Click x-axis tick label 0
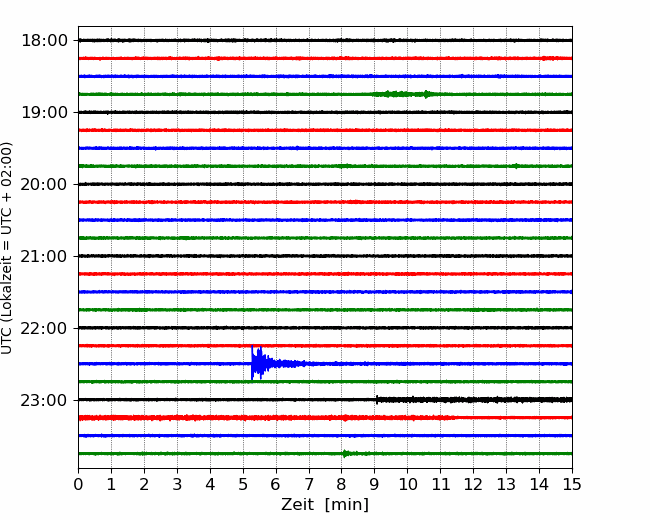 (78, 484)
